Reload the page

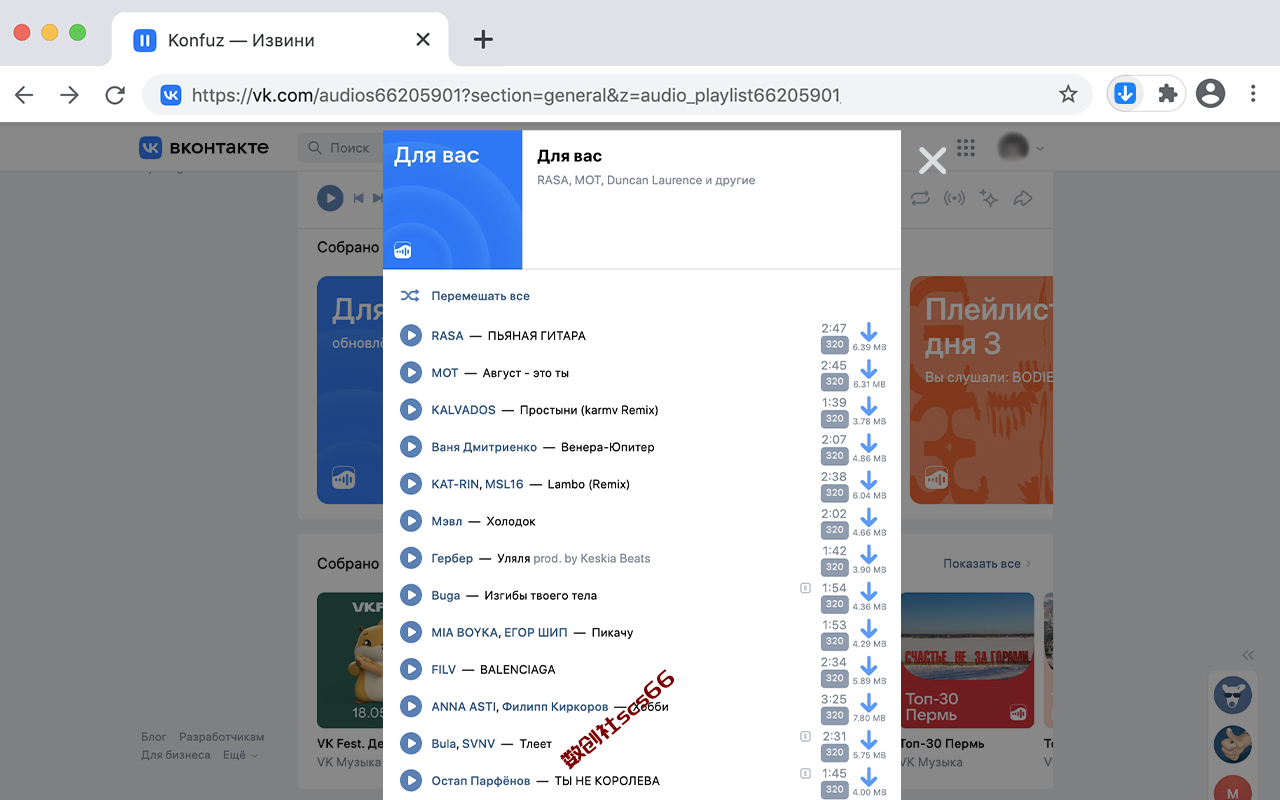pos(115,95)
